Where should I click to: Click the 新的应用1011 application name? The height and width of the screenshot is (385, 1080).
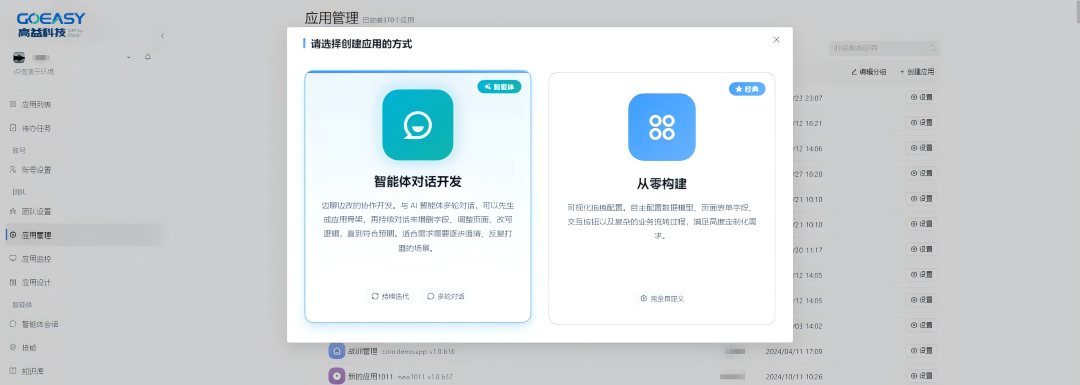click(372, 376)
